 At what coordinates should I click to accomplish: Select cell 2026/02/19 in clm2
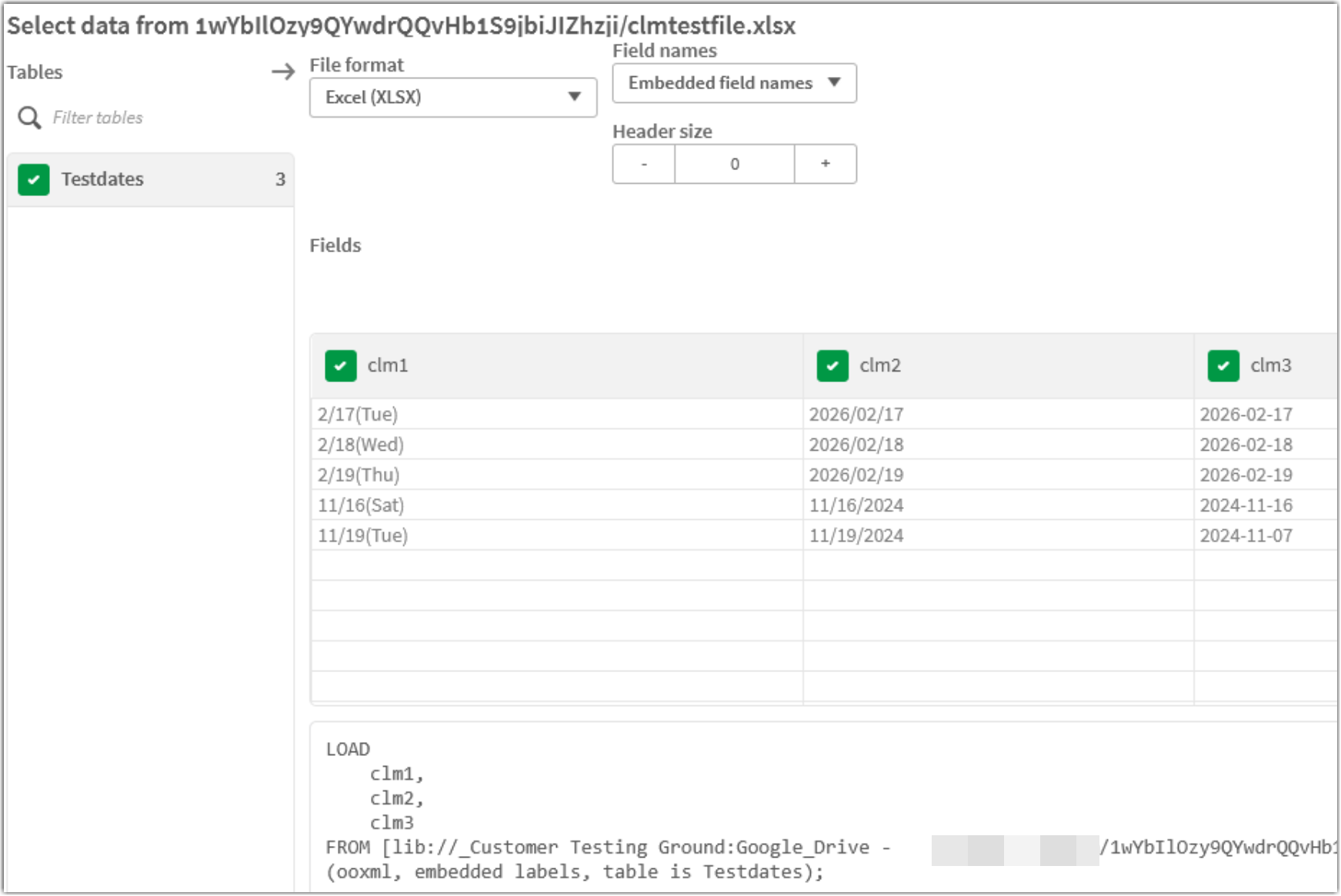tap(999, 475)
